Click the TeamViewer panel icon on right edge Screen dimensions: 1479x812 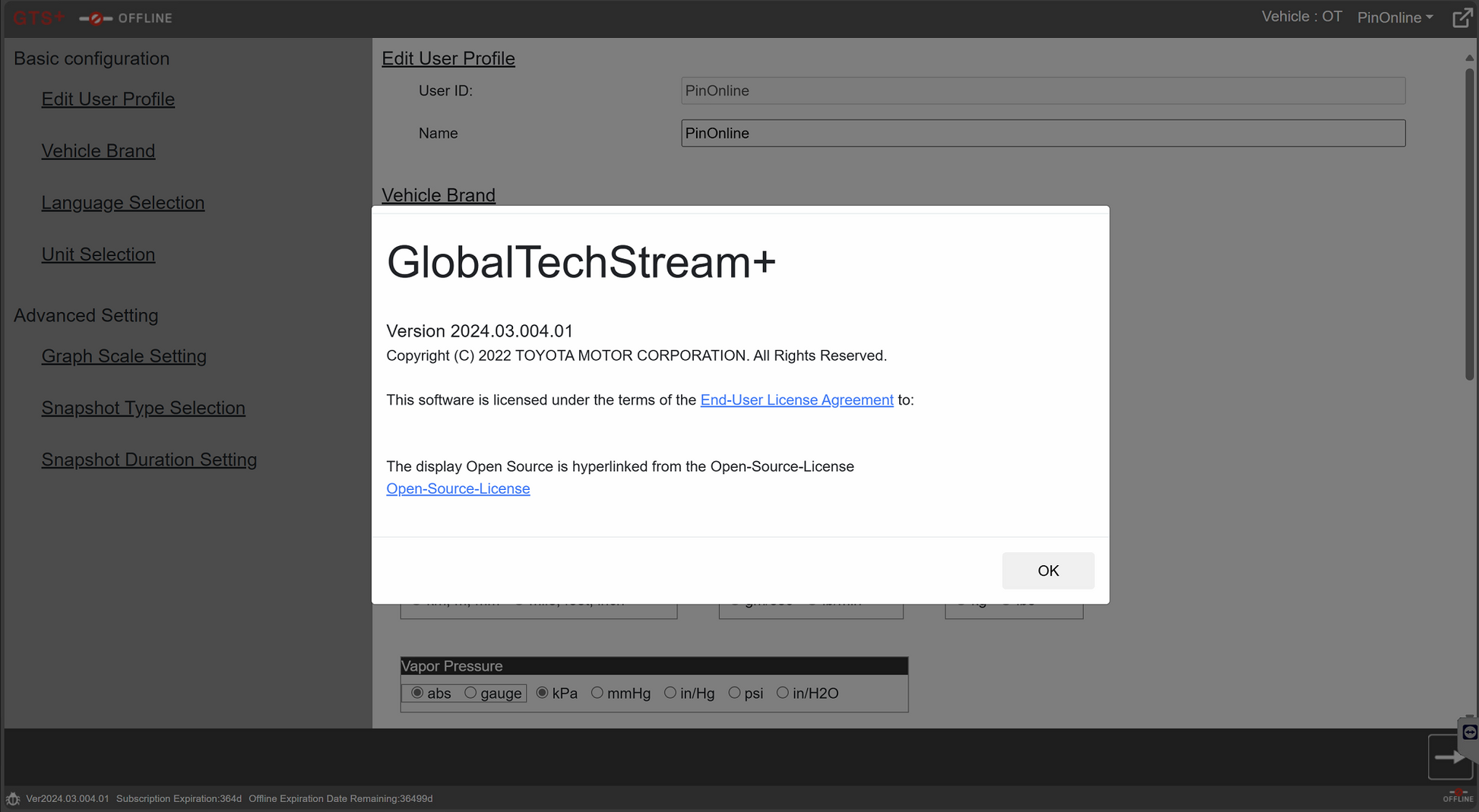pyautogui.click(x=1470, y=732)
